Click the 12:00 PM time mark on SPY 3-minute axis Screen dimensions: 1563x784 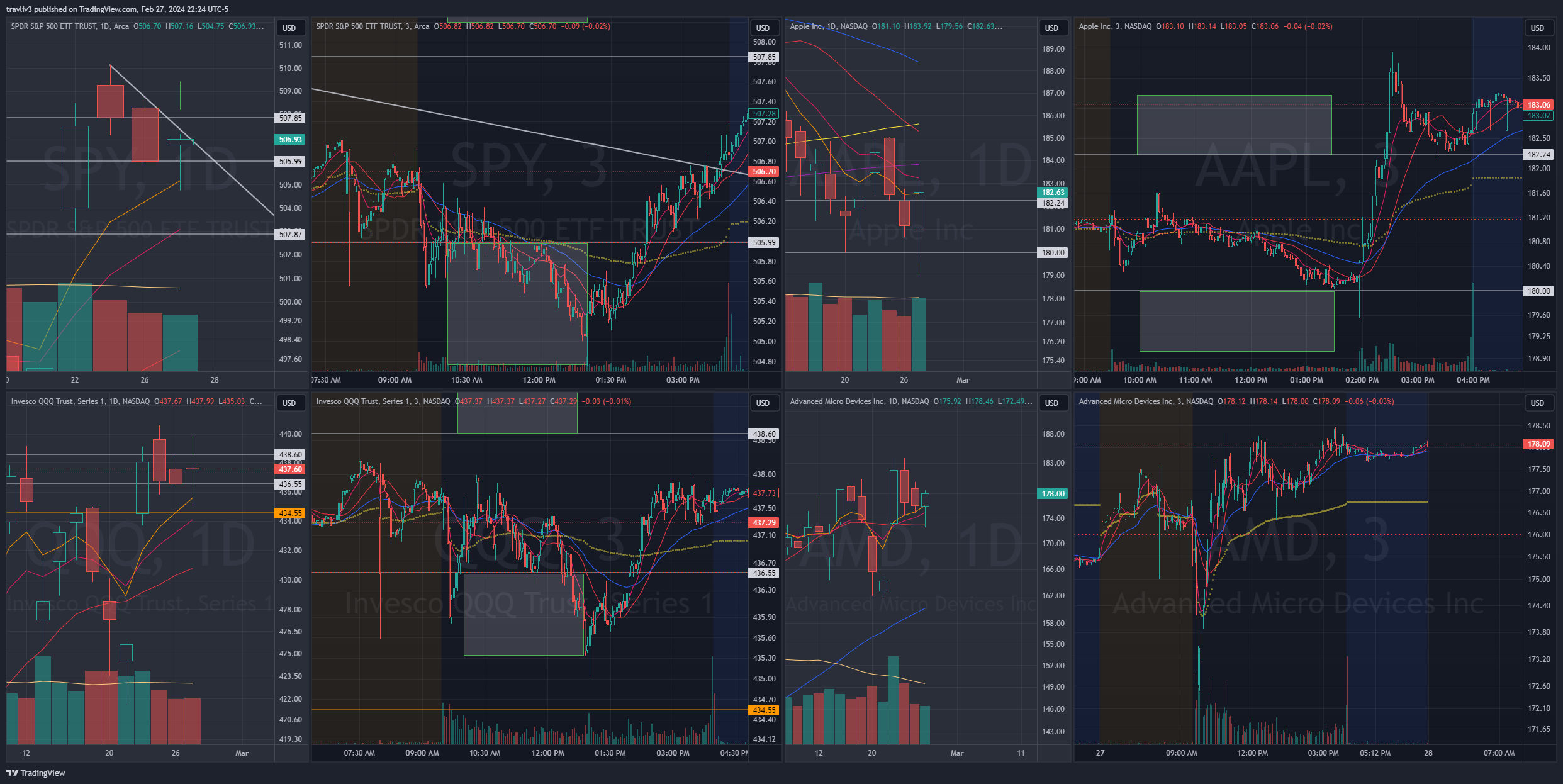click(x=539, y=380)
